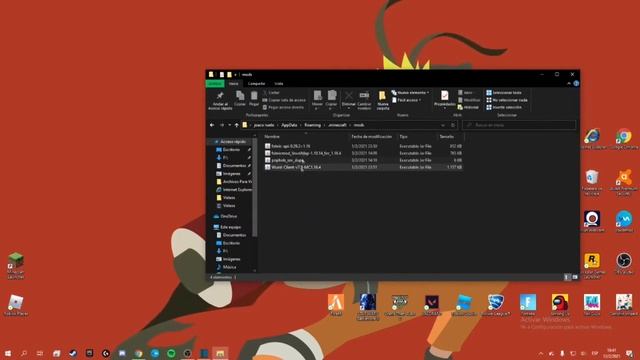
Task: Click the search box in Explorer
Action: 519,125
